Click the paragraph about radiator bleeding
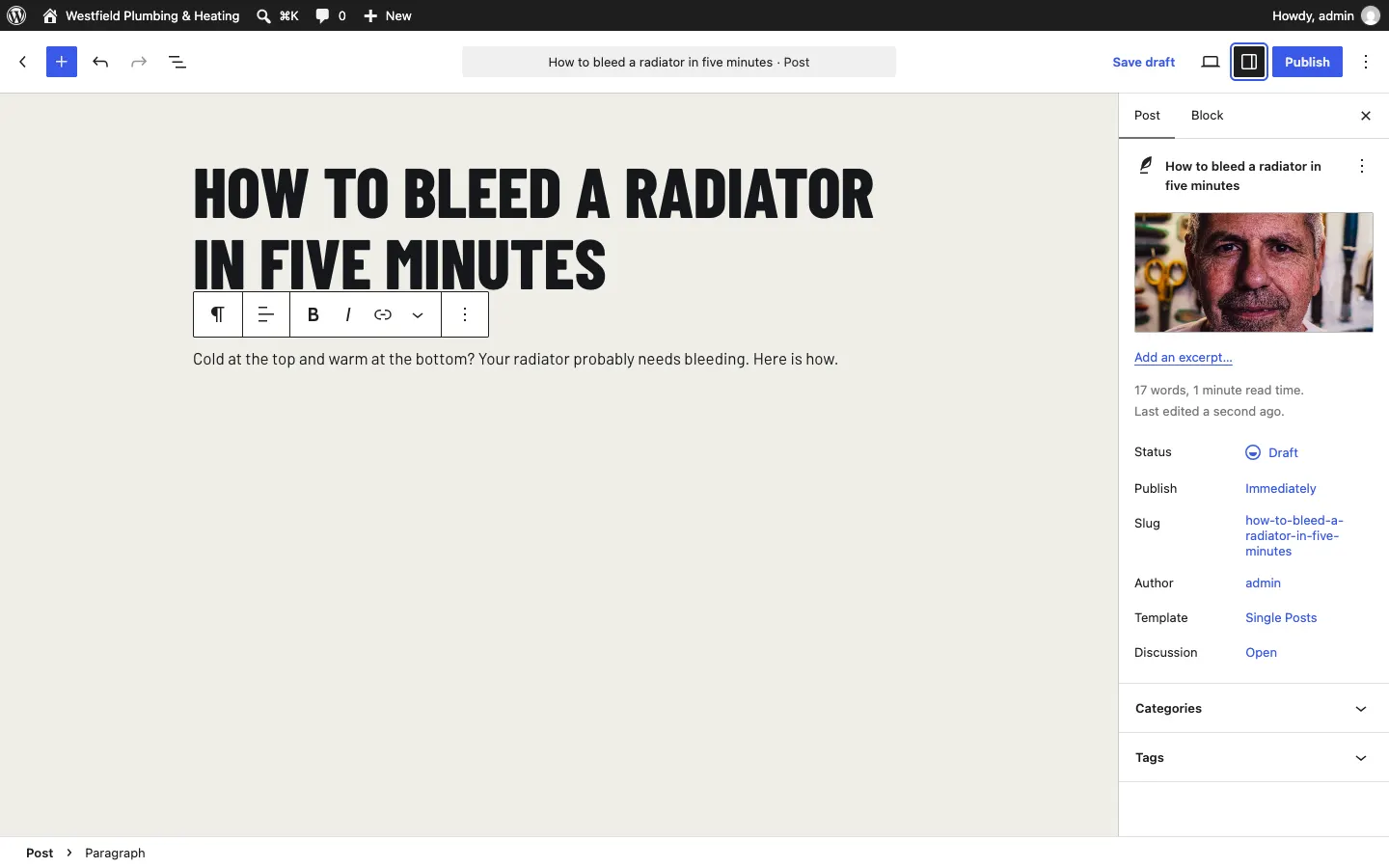This screenshot has height=868, width=1389. tap(516, 360)
